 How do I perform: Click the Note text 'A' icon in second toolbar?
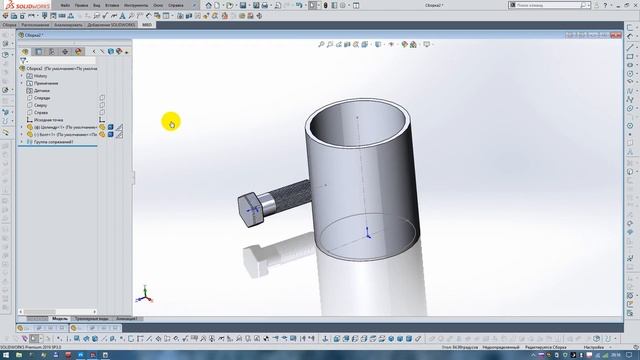click(x=122, y=16)
